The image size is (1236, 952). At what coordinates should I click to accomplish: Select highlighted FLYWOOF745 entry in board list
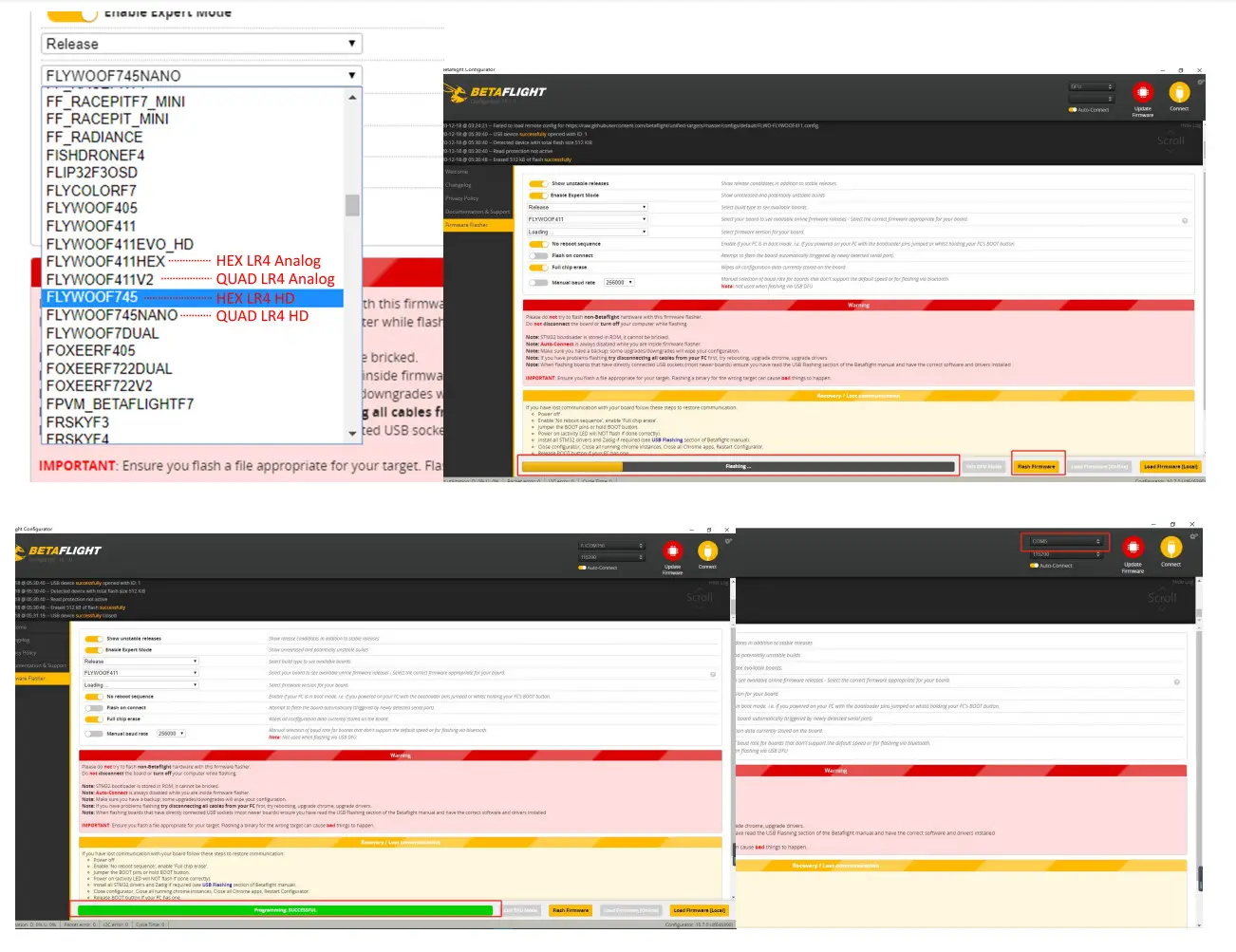pos(194,297)
